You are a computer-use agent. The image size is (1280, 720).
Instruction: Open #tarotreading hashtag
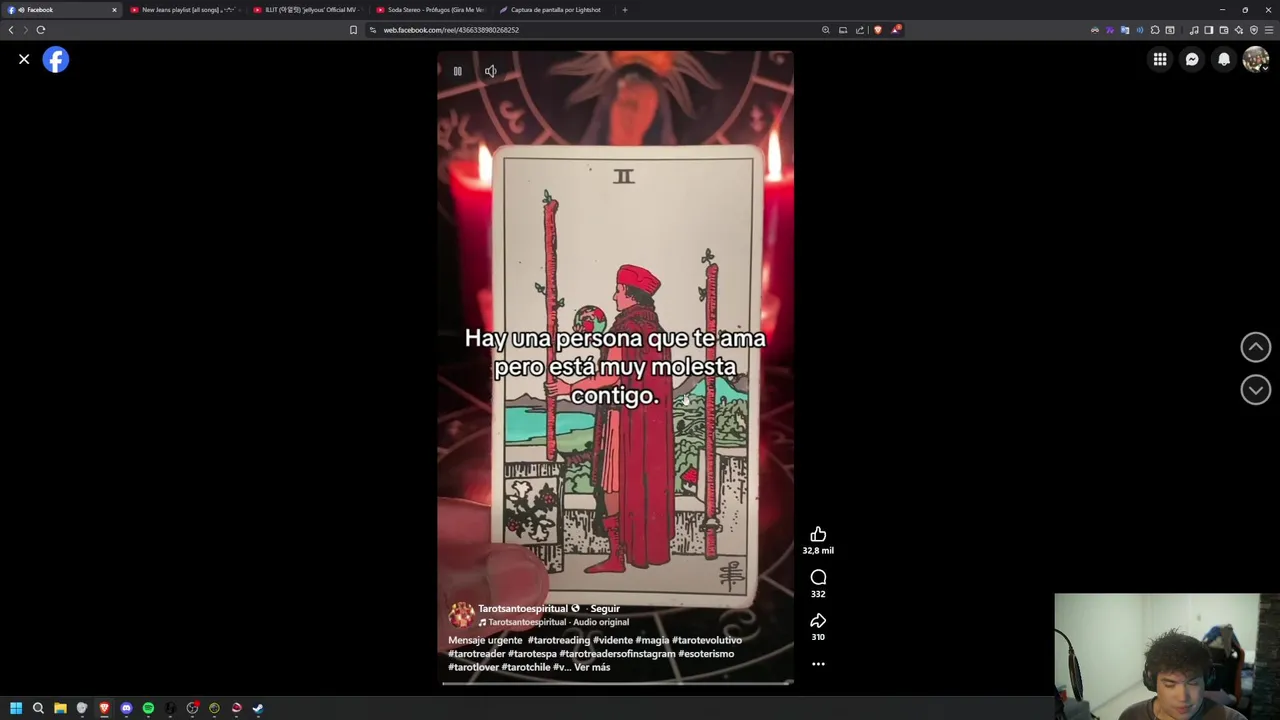(559, 640)
